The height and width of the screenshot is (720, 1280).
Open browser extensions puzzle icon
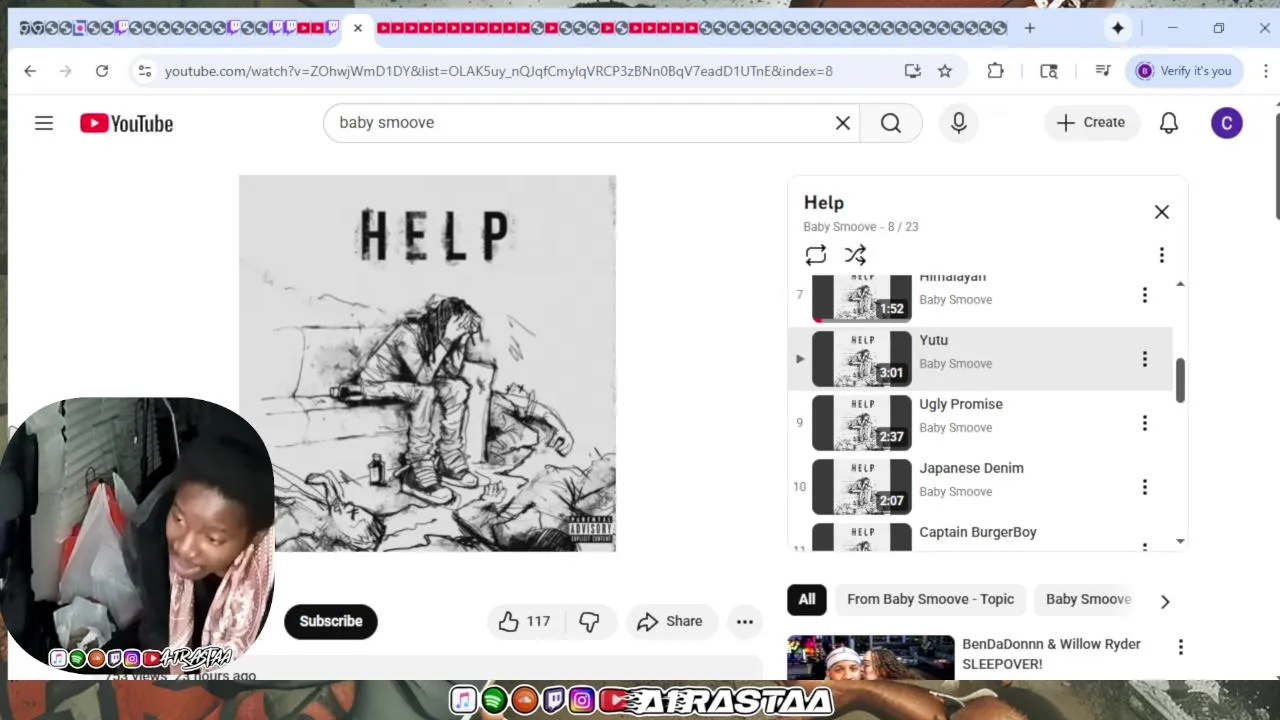pos(995,71)
